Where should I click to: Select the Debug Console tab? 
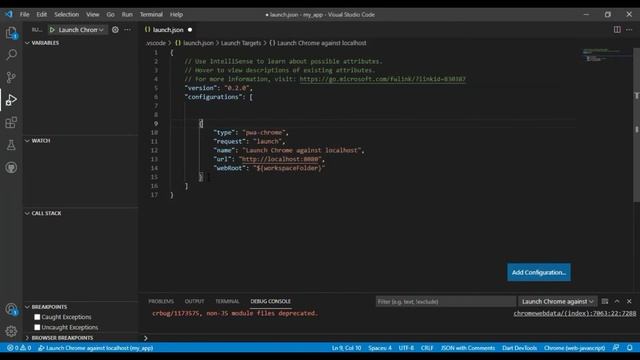(x=271, y=301)
